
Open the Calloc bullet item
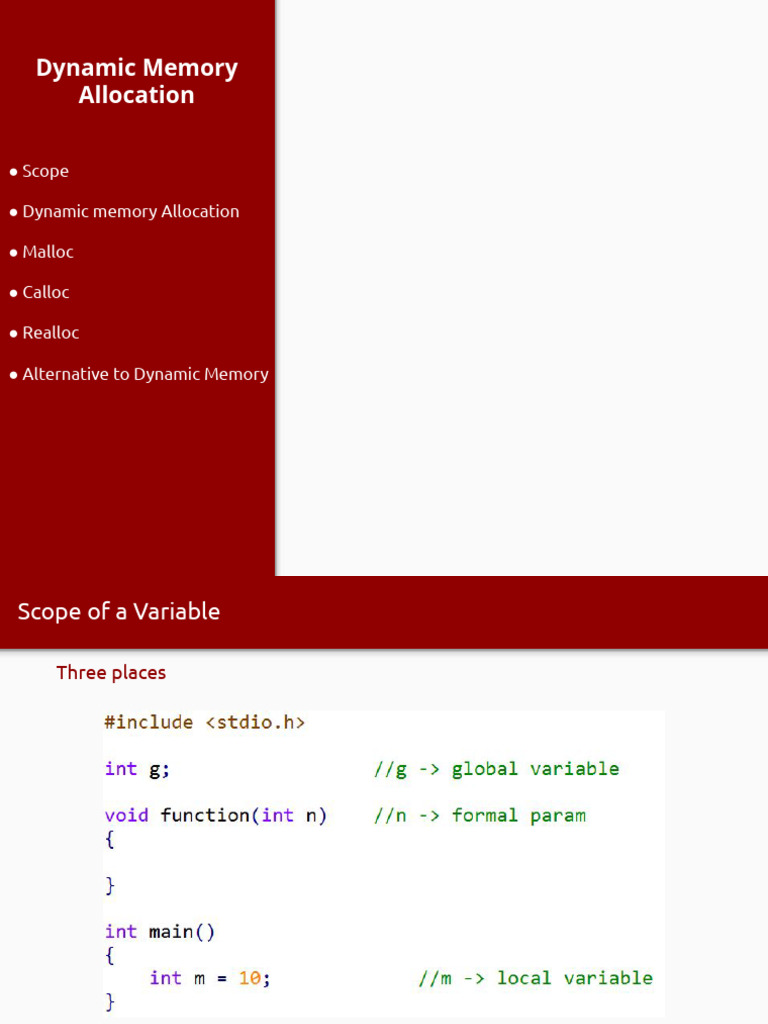tap(46, 292)
